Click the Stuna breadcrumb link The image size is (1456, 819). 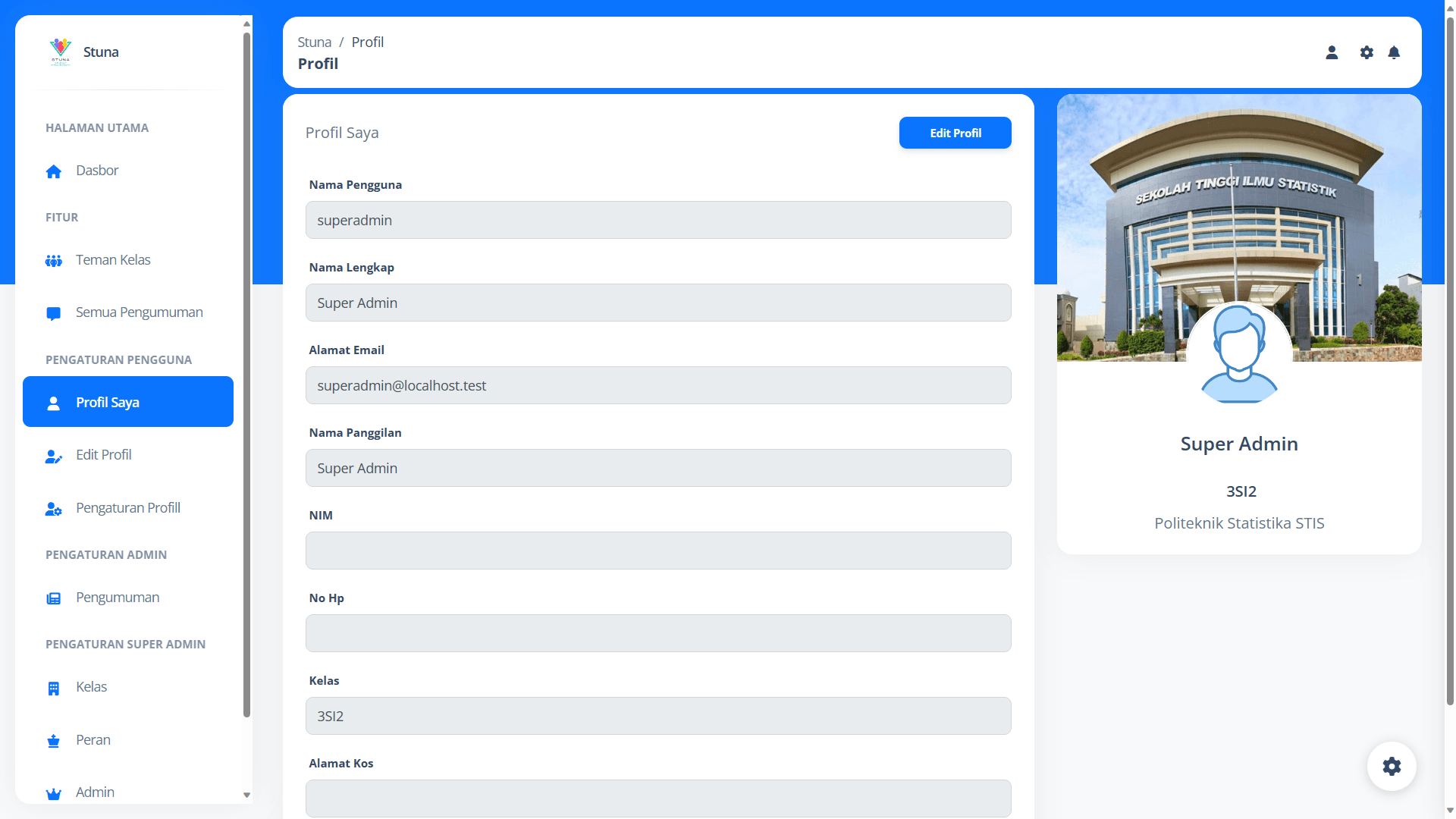314,42
